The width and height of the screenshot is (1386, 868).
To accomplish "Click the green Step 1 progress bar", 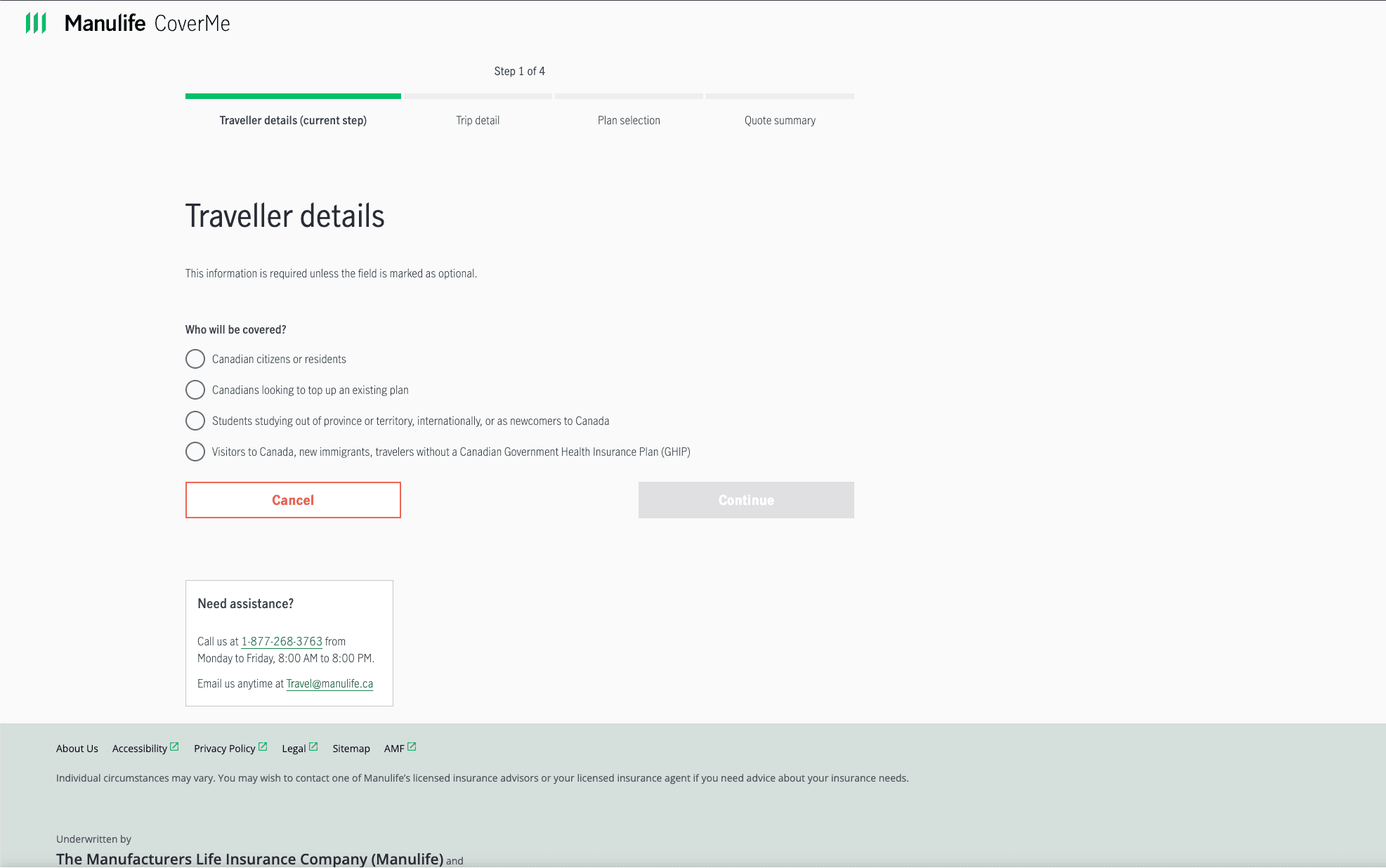I will tap(292, 96).
